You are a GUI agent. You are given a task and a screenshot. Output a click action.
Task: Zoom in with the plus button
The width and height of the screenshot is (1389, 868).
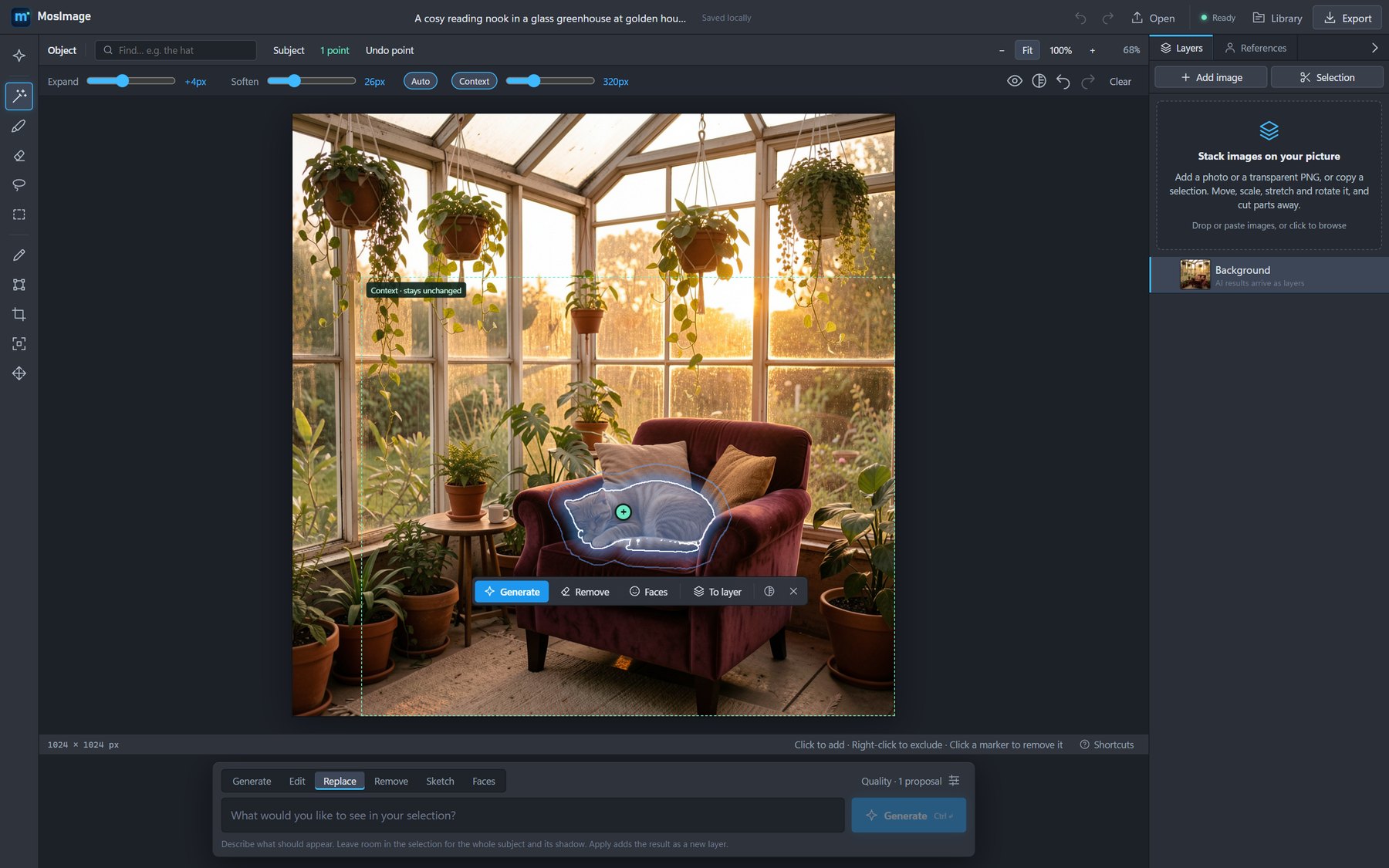tap(1092, 50)
